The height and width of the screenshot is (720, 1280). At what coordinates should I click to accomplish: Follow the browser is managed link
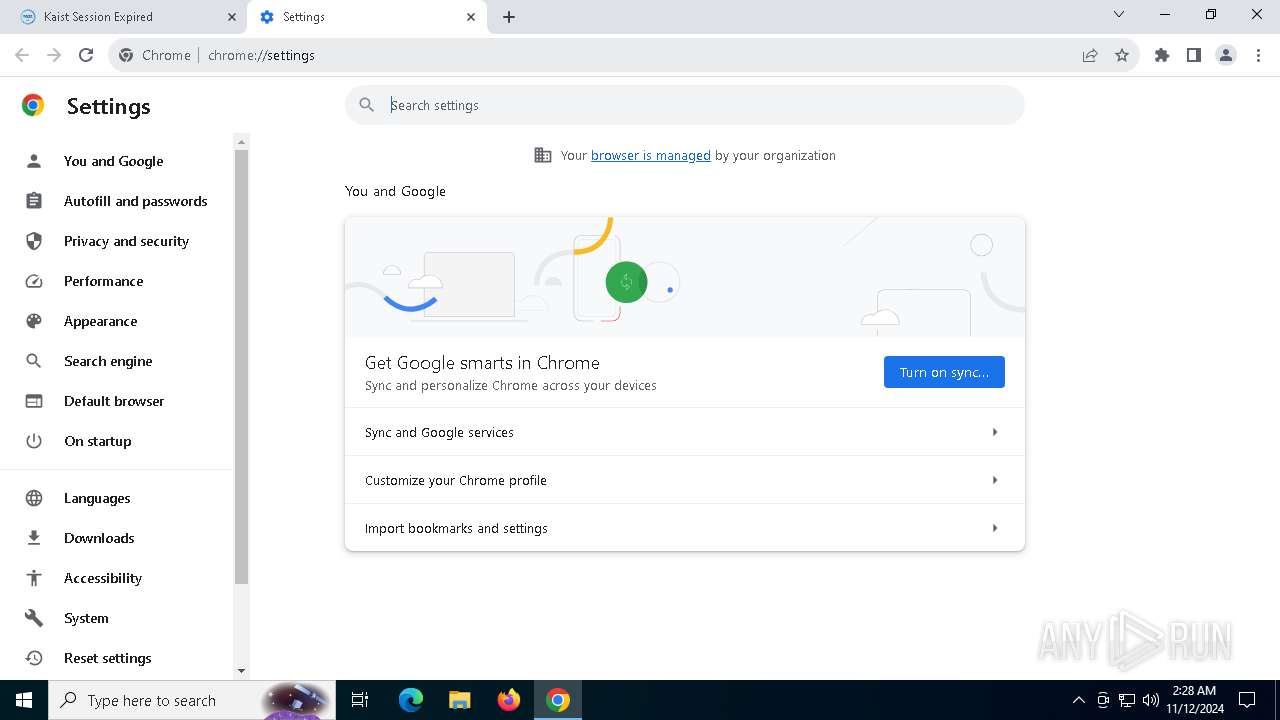click(x=651, y=155)
